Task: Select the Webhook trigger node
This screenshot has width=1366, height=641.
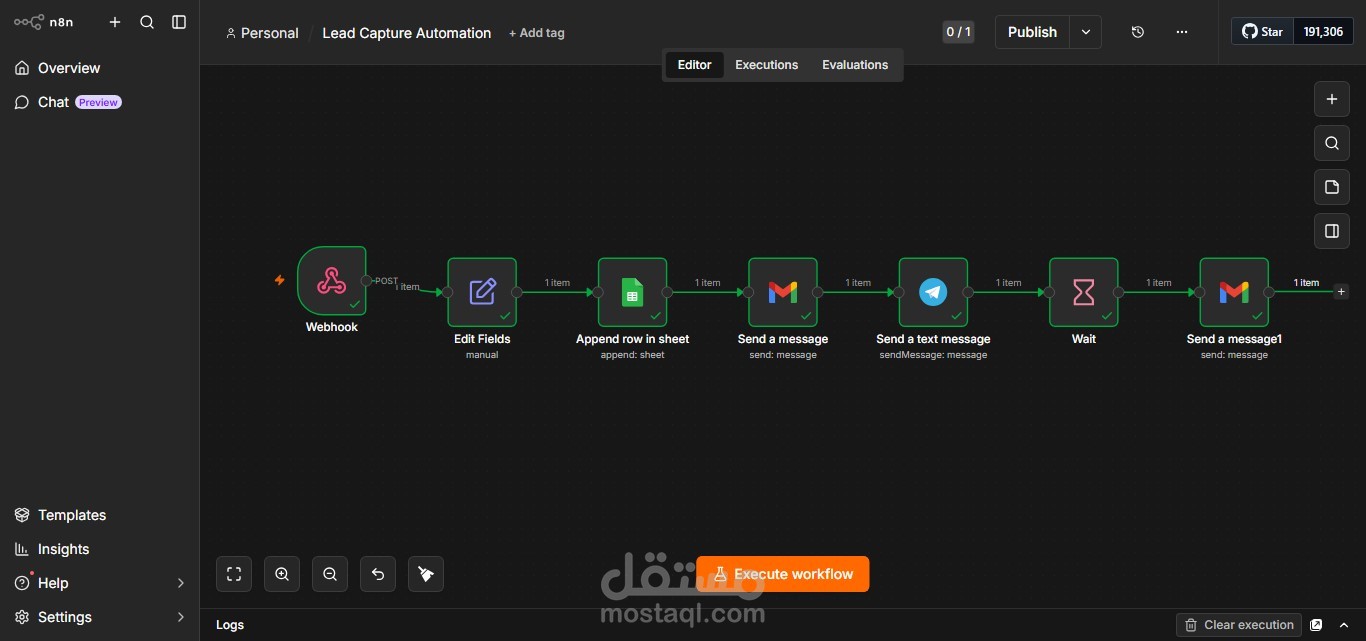Action: (x=332, y=281)
